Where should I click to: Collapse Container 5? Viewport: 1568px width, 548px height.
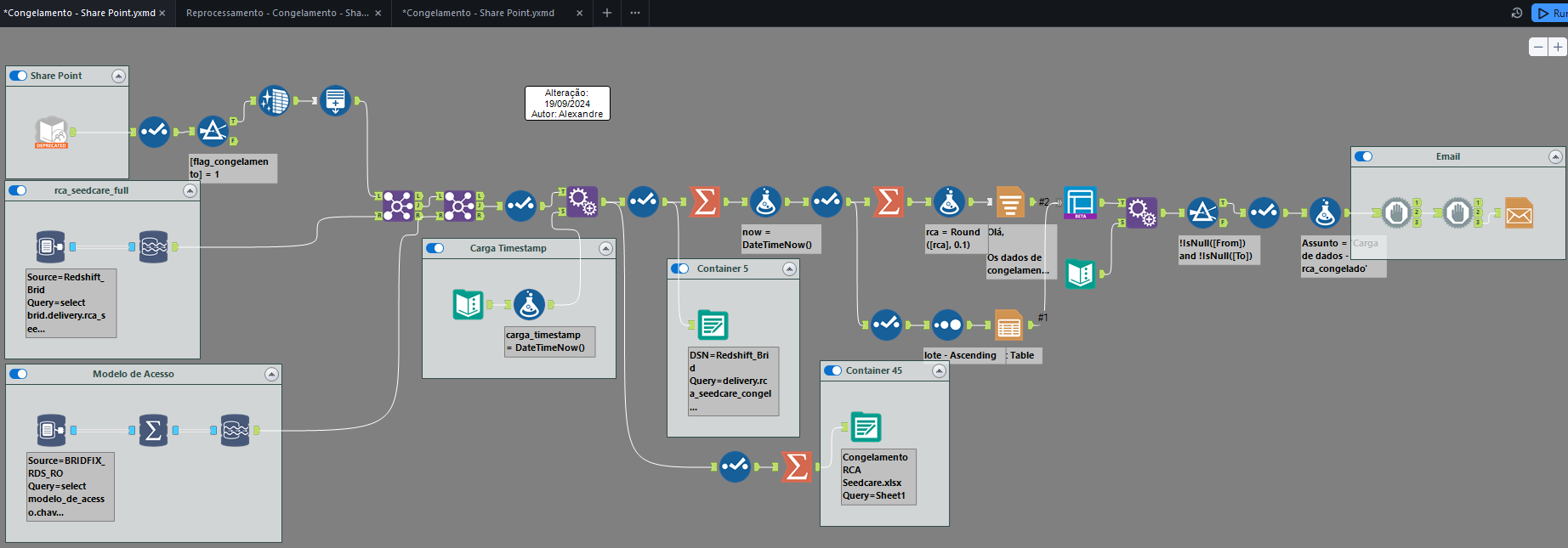click(x=789, y=268)
